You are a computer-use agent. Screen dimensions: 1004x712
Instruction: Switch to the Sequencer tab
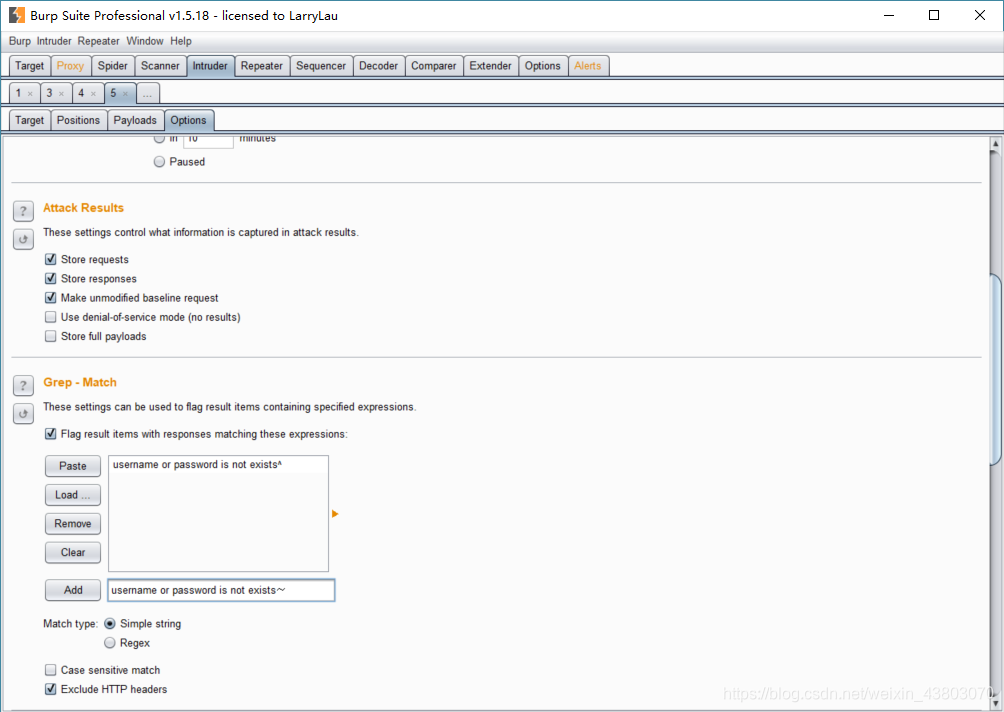pos(321,66)
